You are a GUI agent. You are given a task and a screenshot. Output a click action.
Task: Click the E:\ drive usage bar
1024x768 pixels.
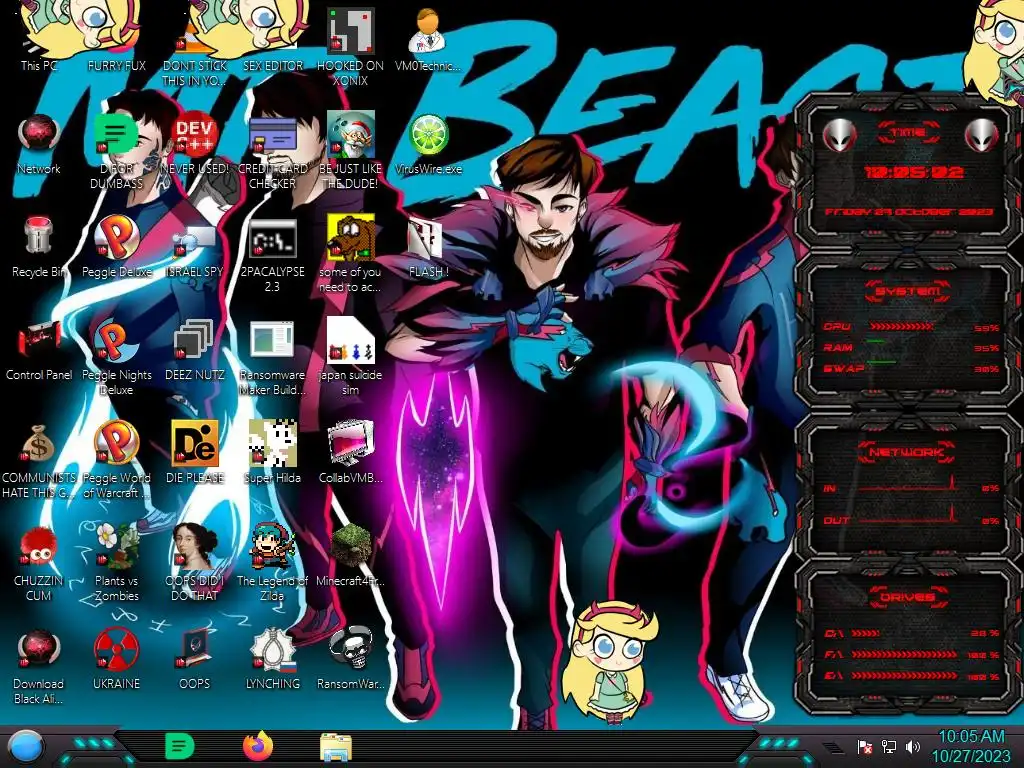pos(904,675)
